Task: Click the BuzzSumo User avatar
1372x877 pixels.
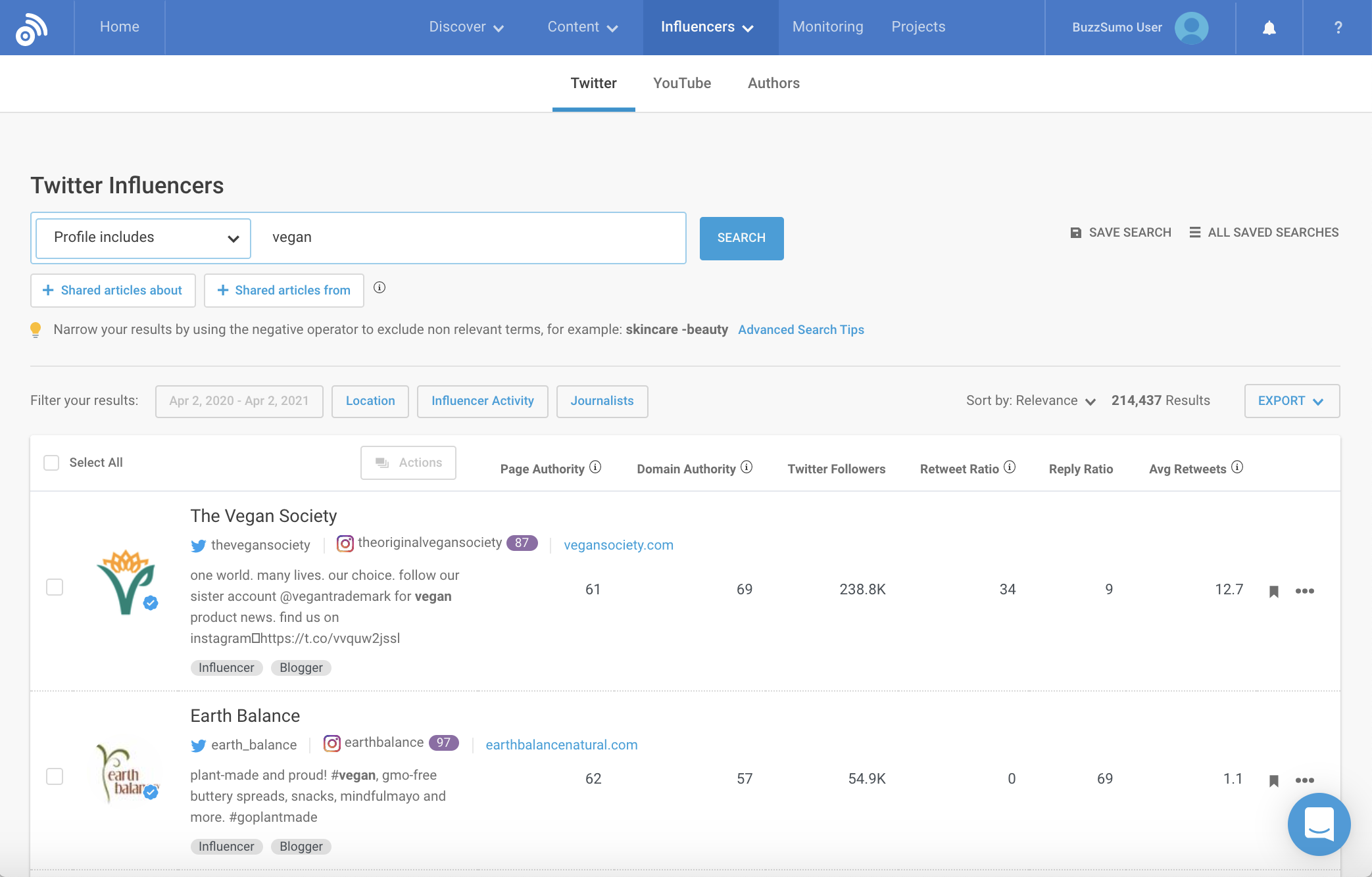Action: click(x=1191, y=28)
